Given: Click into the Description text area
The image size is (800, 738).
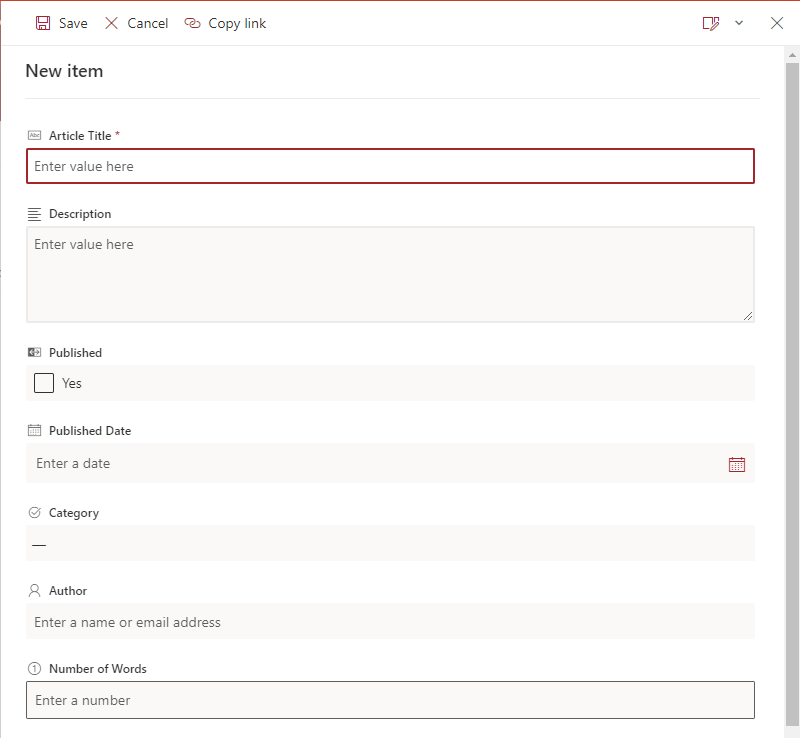Looking at the screenshot, I should [390, 275].
